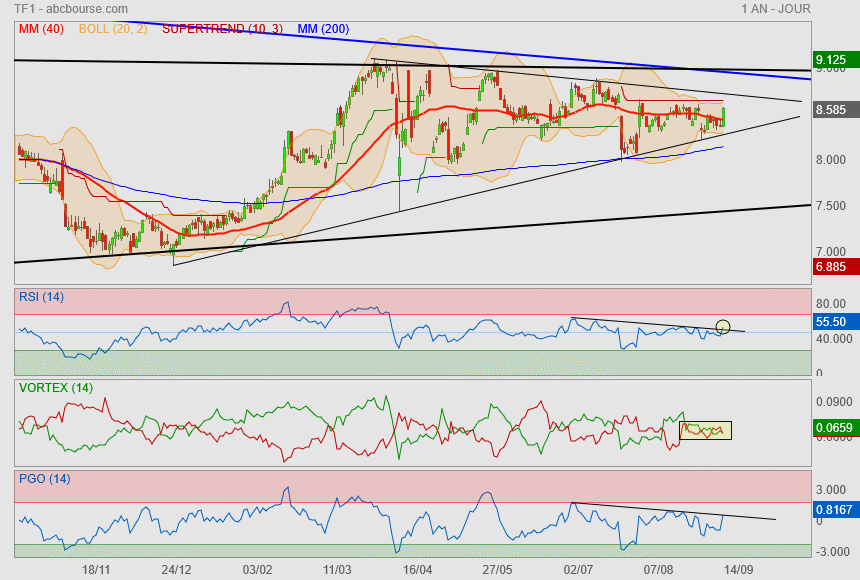Click the 55.50 RSI value tag
Image resolution: width=860 pixels, height=580 pixels.
pyautogui.click(x=832, y=323)
